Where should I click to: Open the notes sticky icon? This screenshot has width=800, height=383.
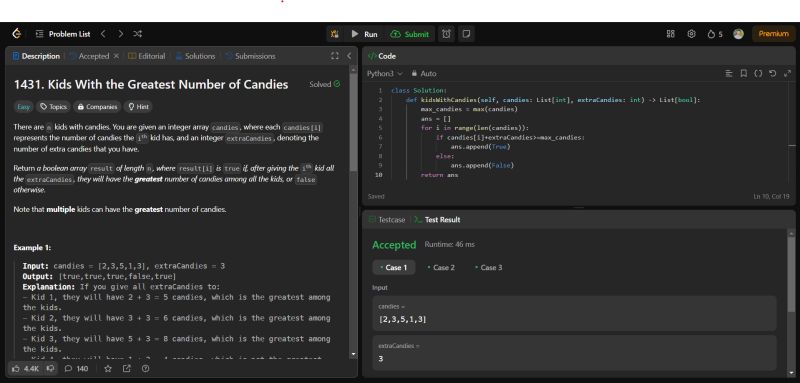(x=466, y=34)
